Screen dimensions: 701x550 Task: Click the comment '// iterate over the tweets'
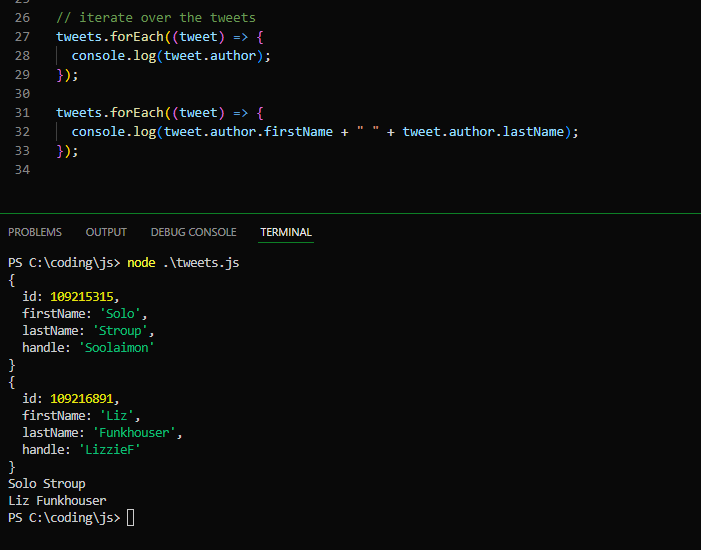click(x=156, y=17)
